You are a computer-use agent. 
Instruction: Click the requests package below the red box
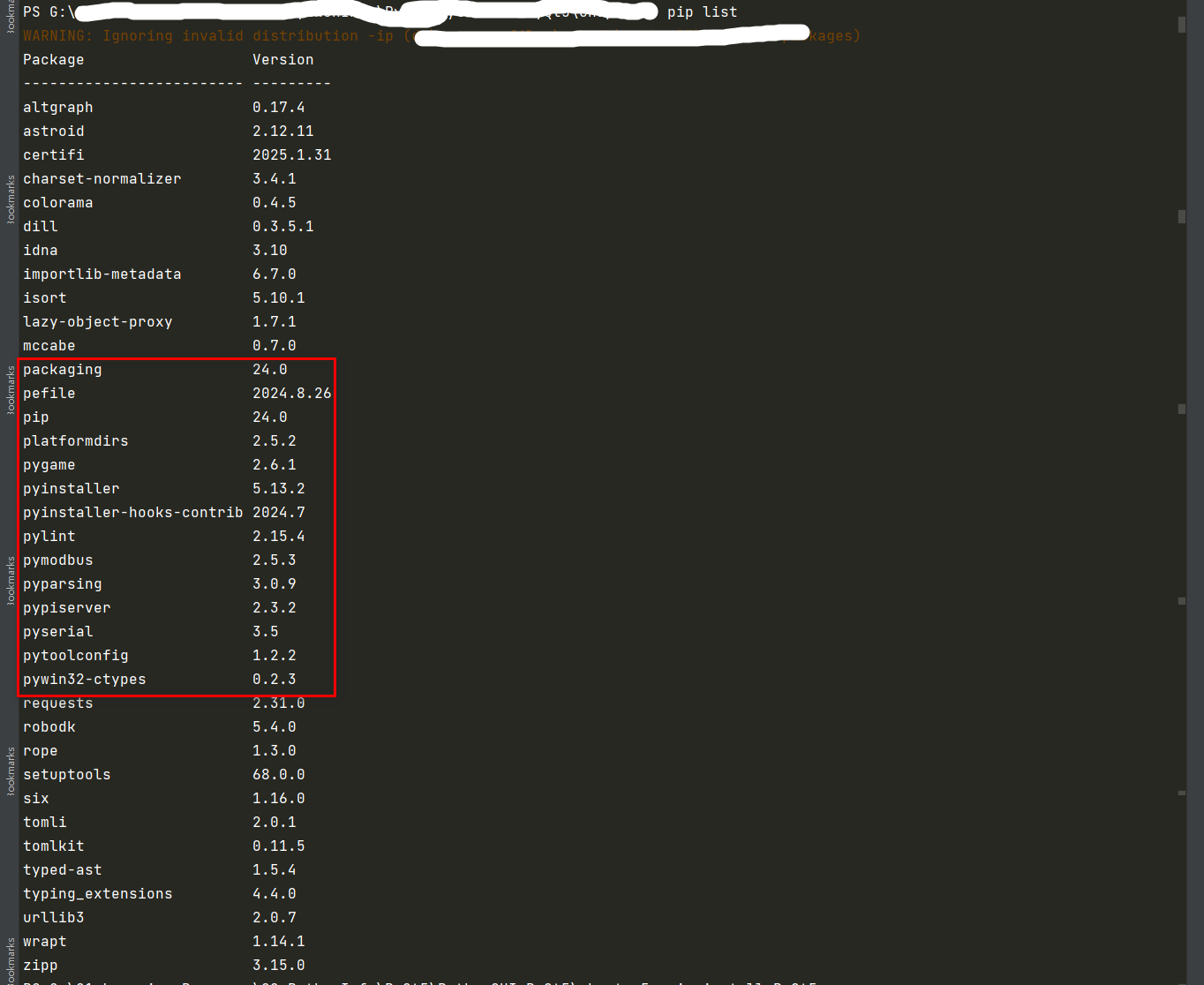click(x=57, y=703)
